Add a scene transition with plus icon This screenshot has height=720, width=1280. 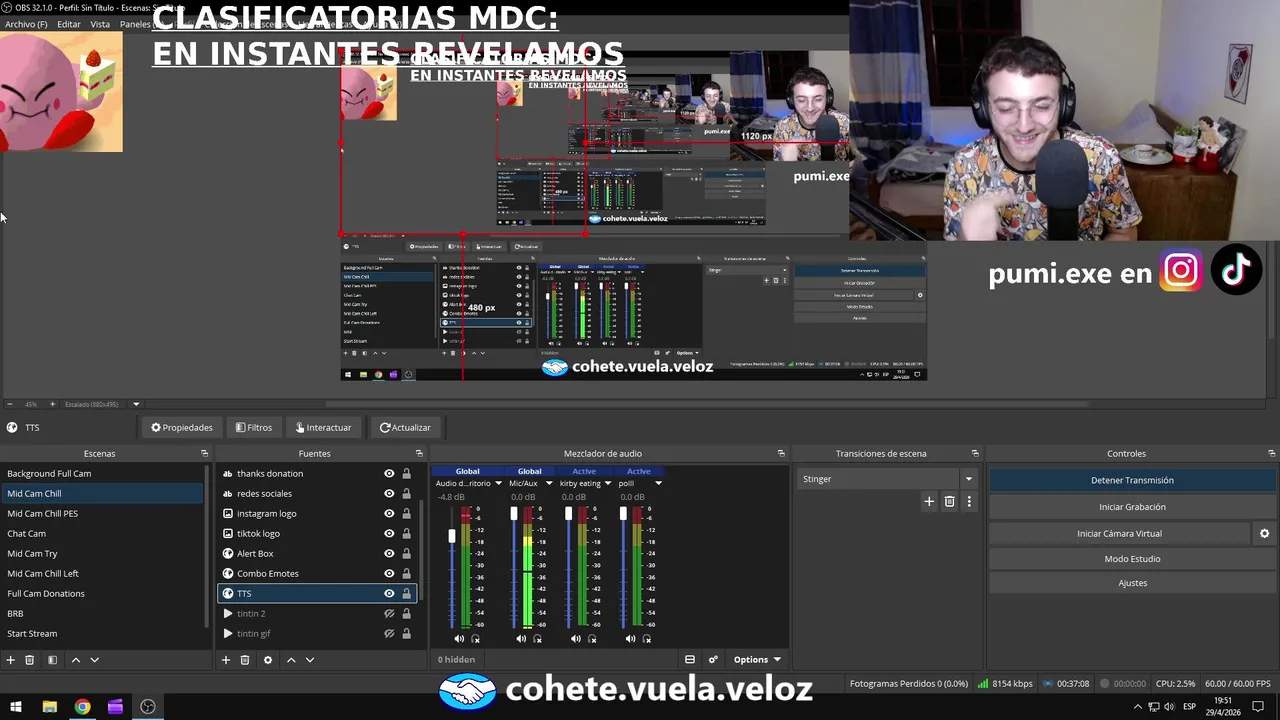[929, 501]
